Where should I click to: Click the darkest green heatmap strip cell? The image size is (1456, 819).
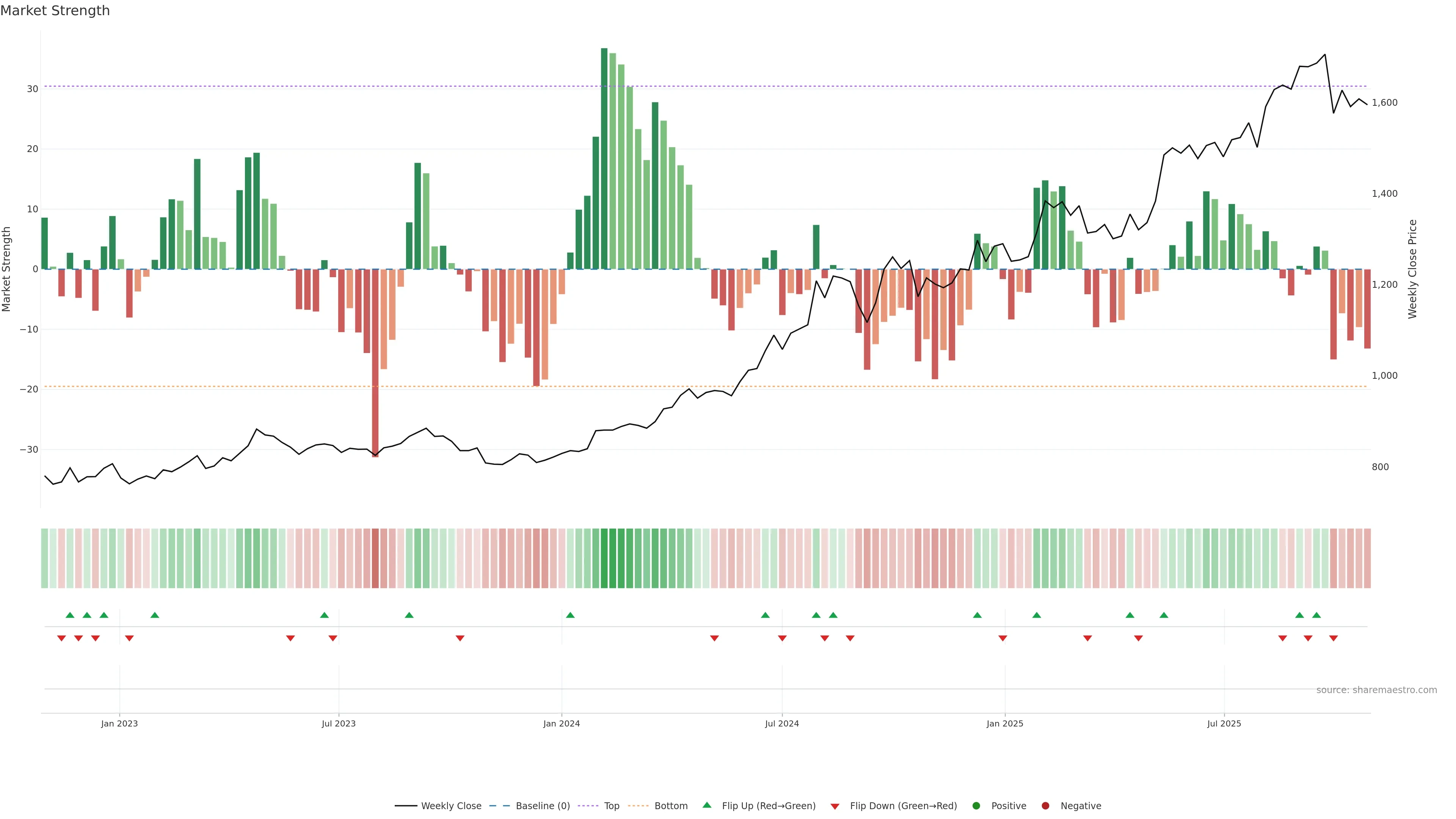tap(604, 559)
